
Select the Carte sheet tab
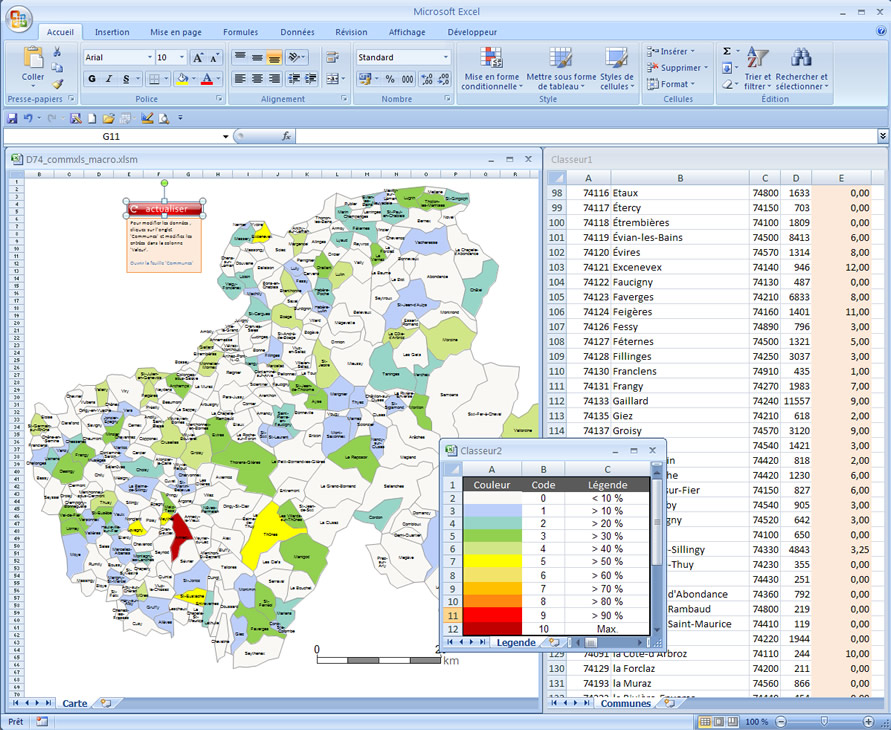[74, 703]
